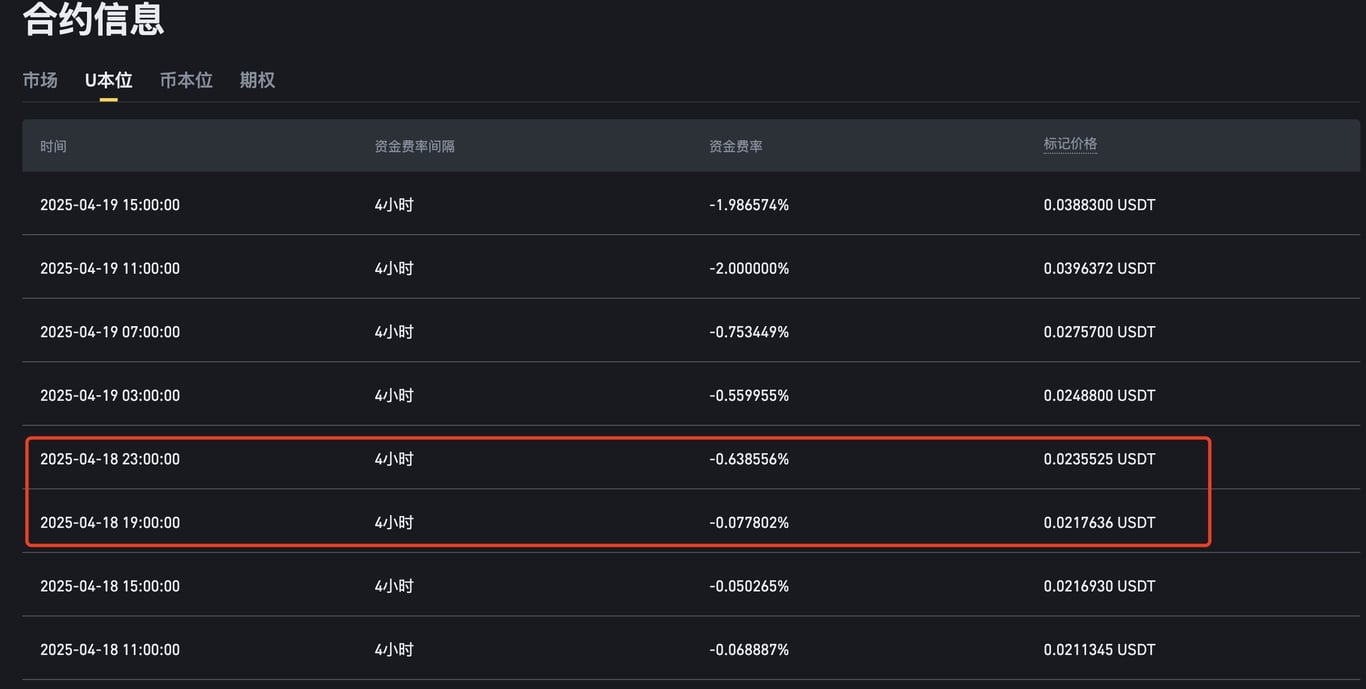Viewport: 1366px width, 689px height.
Task: Click the 资金费率 column header
Action: pyautogui.click(x=736, y=146)
